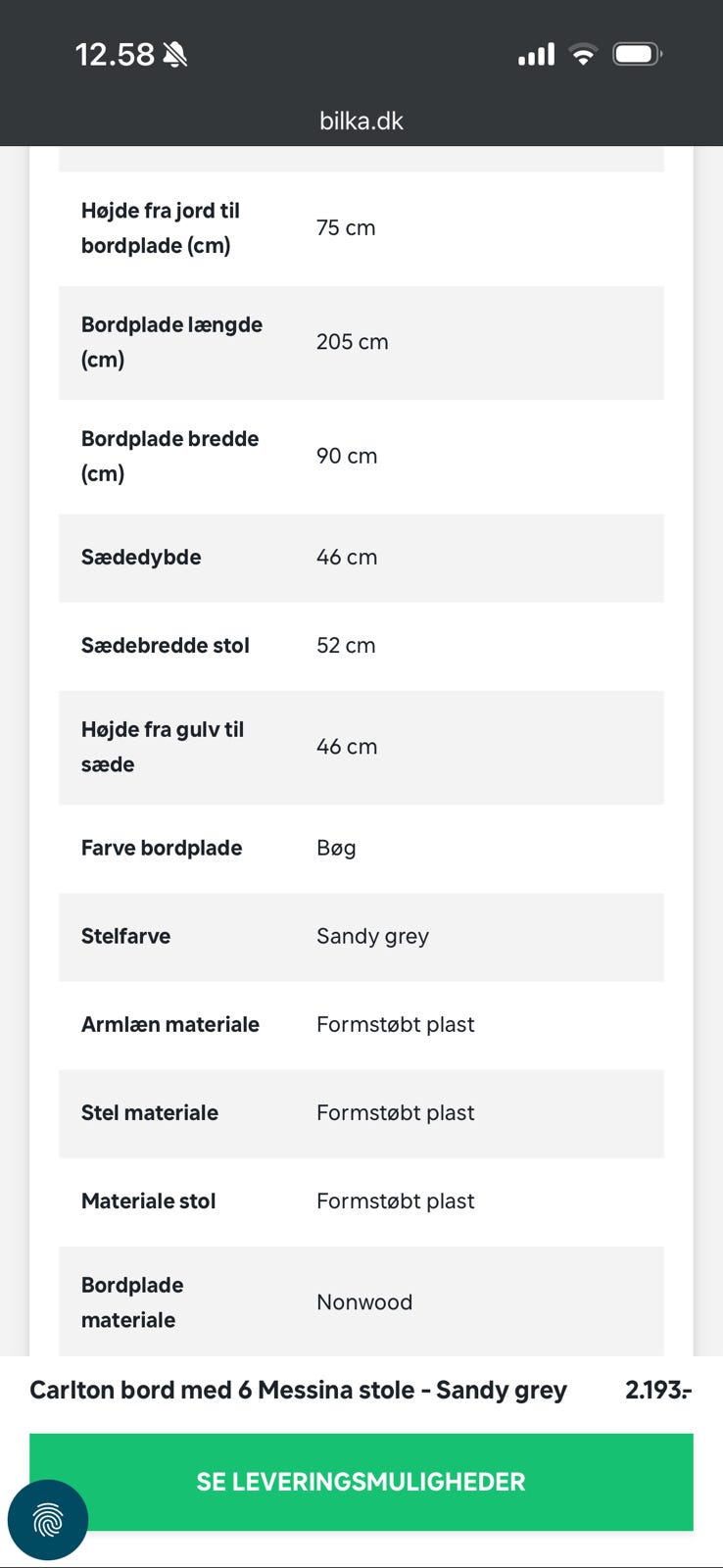The height and width of the screenshot is (1568, 723).
Task: Tap the Sædebredde stol row label
Action: tap(165, 646)
